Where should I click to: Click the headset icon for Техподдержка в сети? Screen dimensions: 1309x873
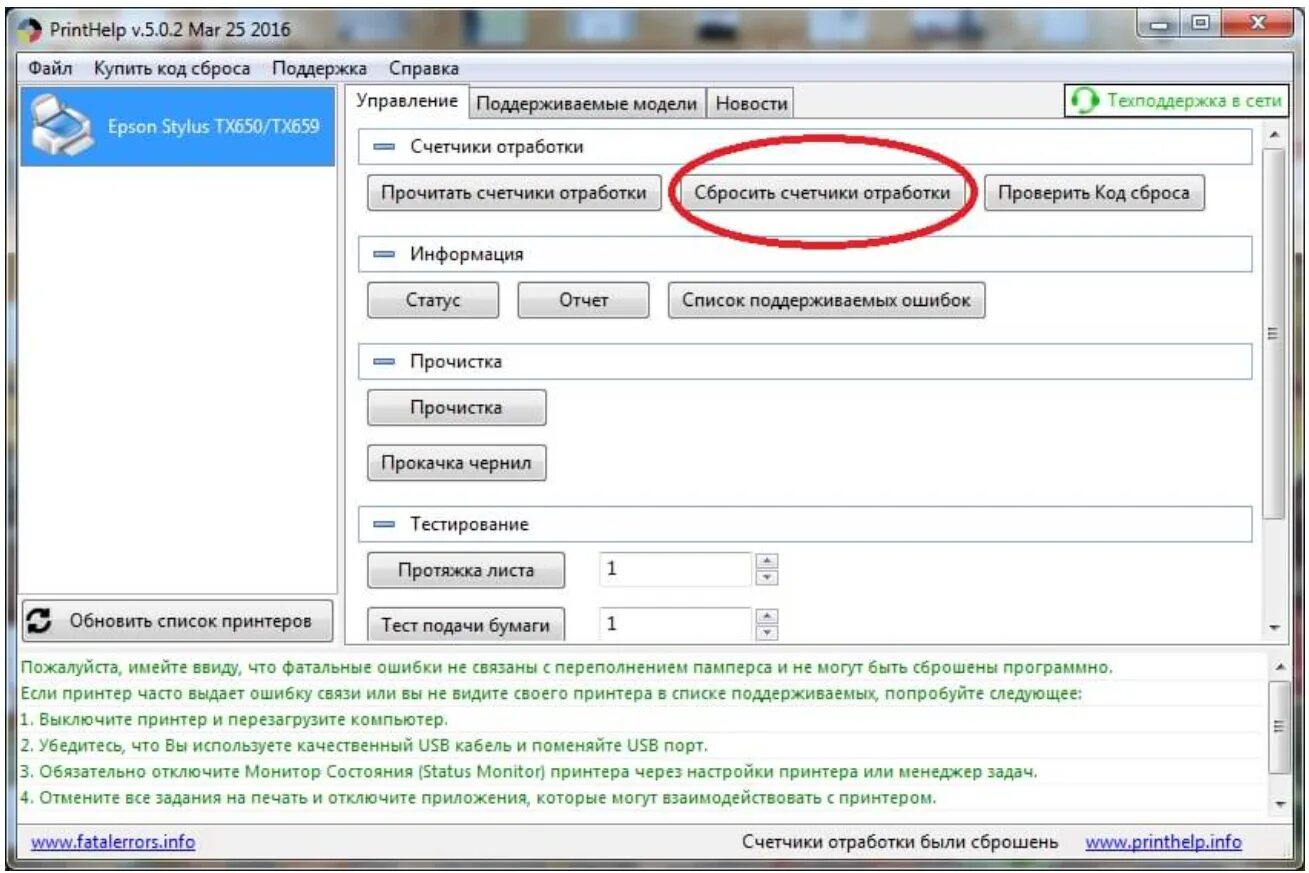coord(1084,100)
